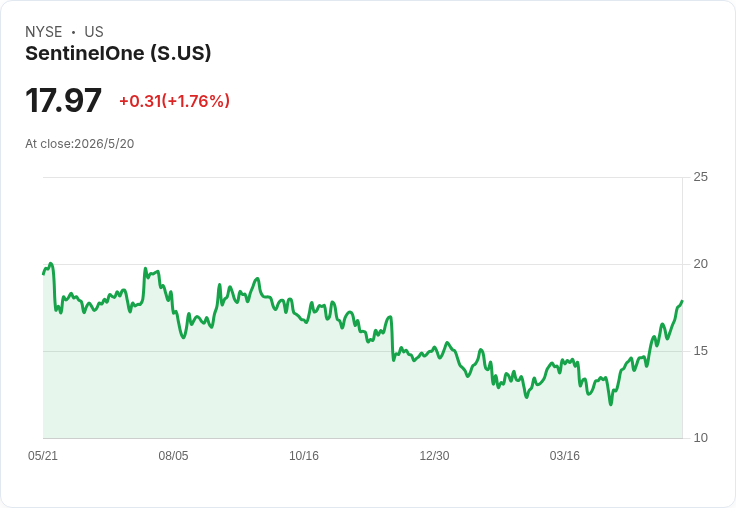Click the 05/21 date axis label
736x508 pixels.
click(x=43, y=456)
